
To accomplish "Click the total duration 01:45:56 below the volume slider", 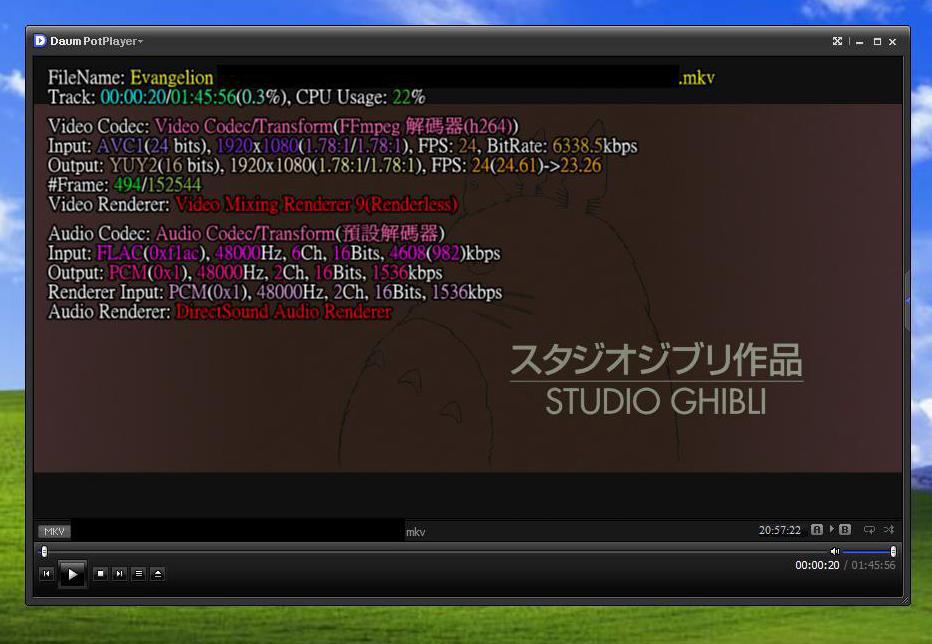I will coord(873,565).
